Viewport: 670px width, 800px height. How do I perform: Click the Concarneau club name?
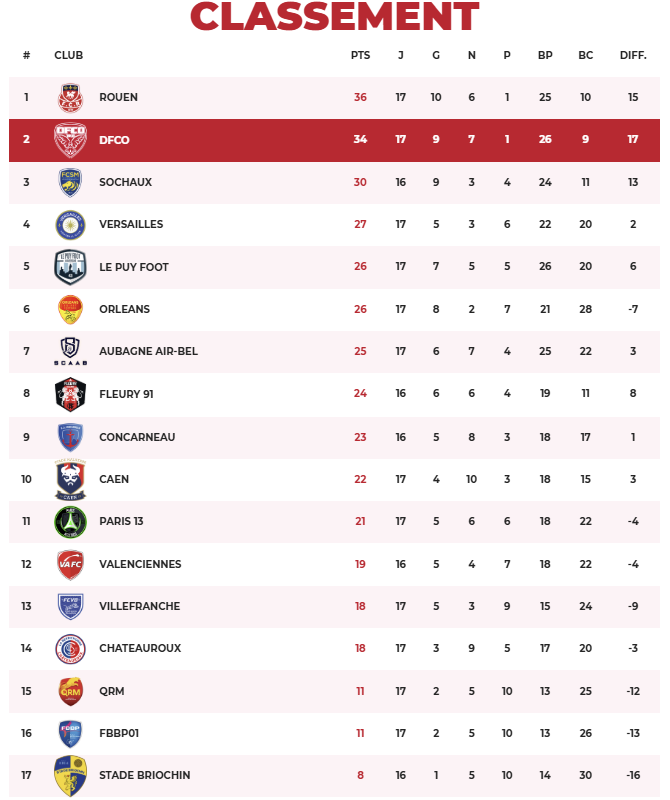pos(135,437)
